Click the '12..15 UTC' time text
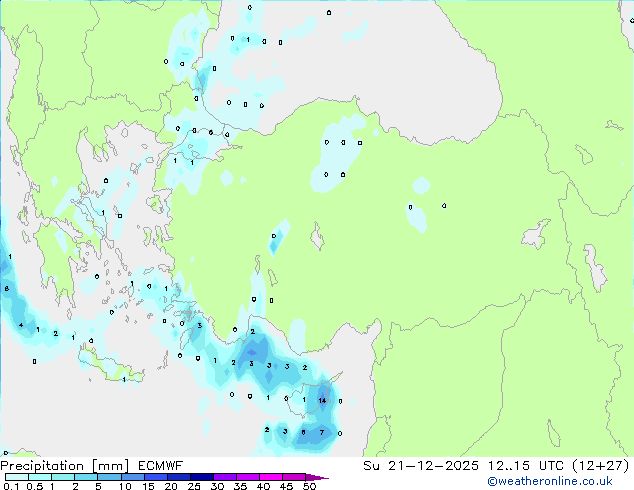 pos(526,466)
